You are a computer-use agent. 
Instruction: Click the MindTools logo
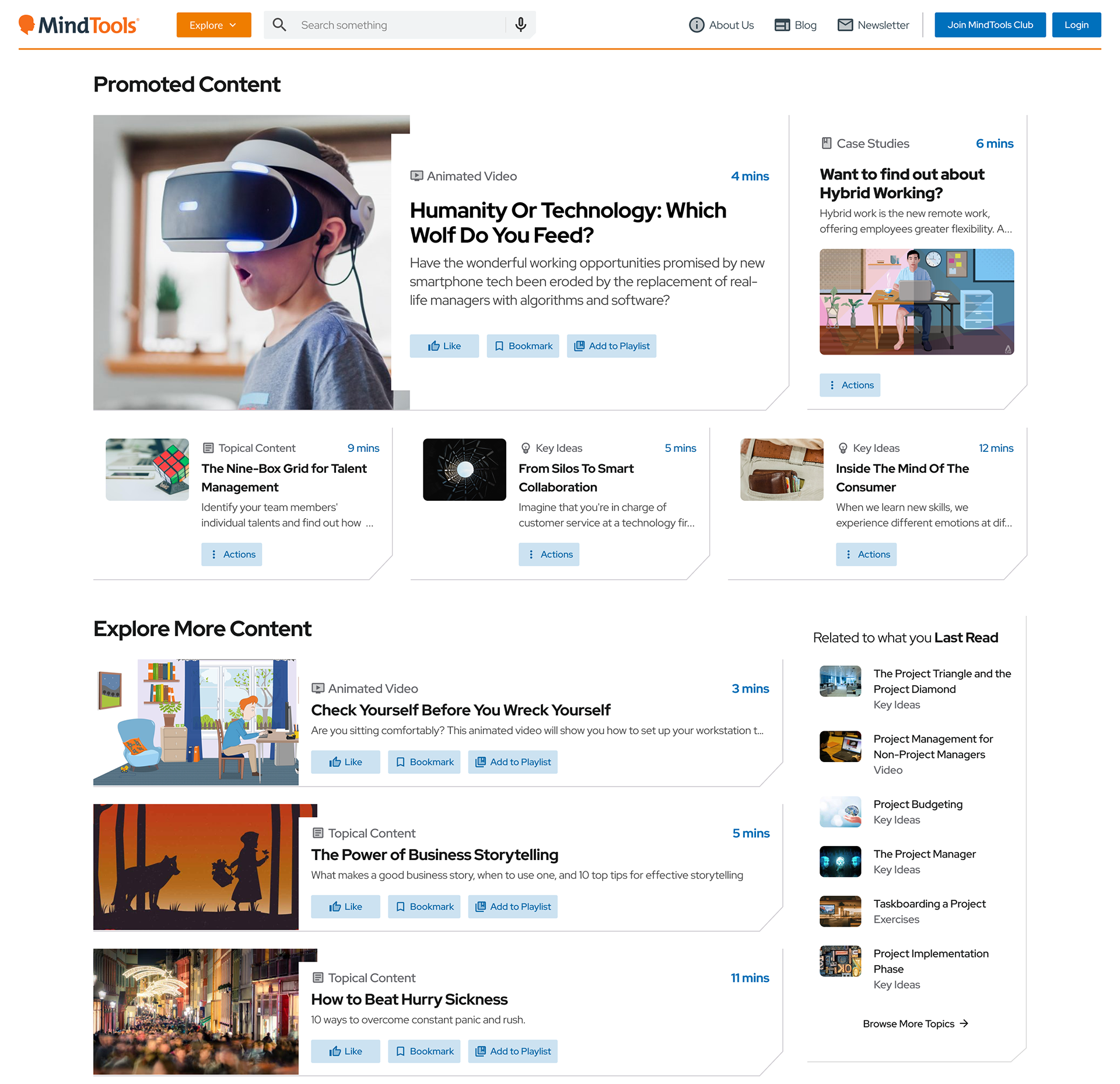coord(79,25)
